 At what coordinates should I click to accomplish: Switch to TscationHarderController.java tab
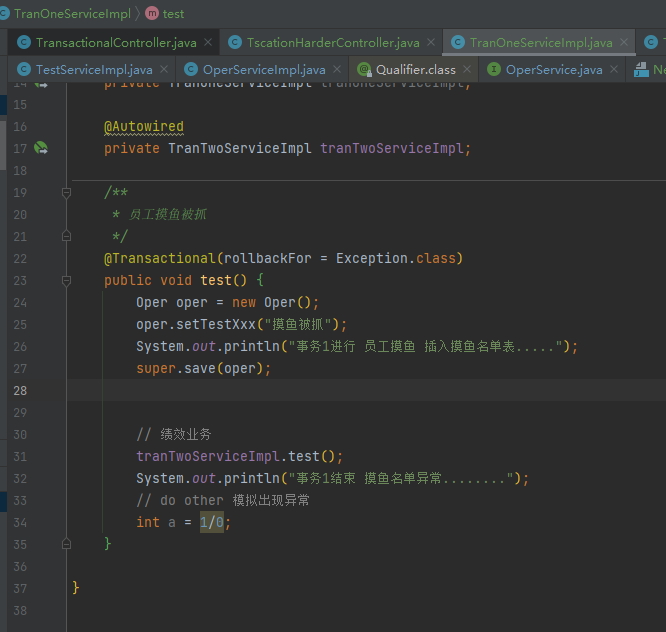tap(333, 42)
